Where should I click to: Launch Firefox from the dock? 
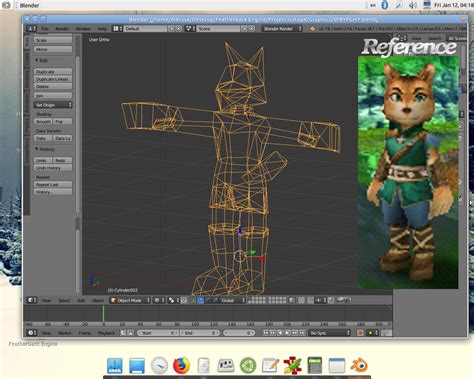click(x=182, y=365)
